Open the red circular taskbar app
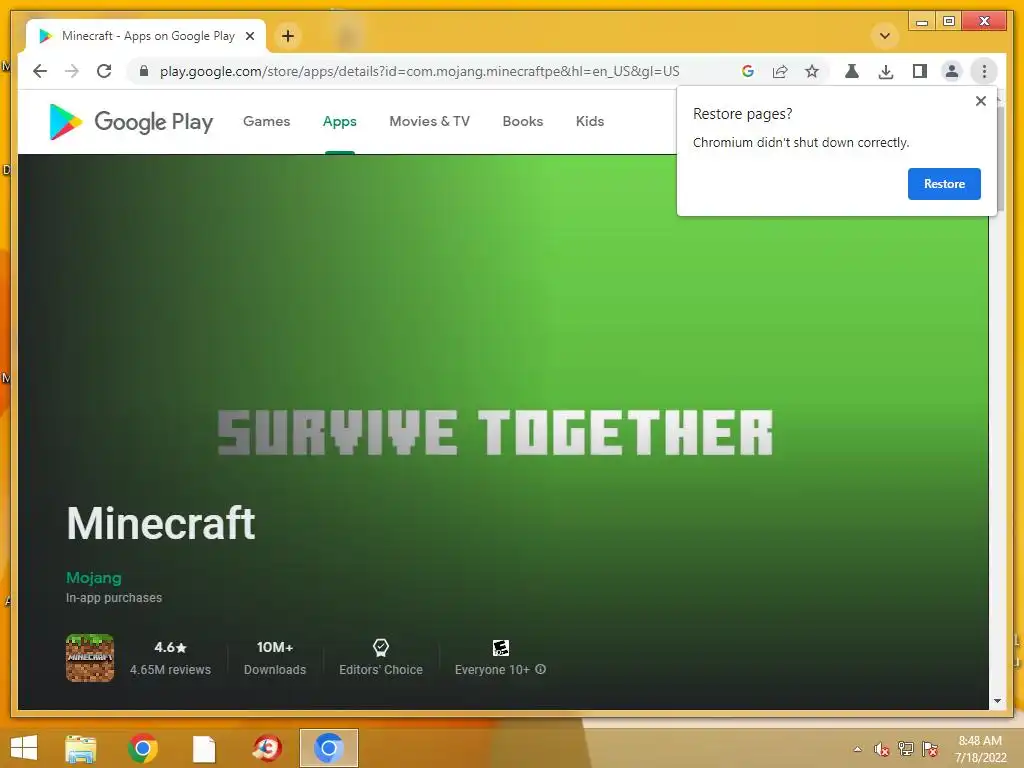 266,748
